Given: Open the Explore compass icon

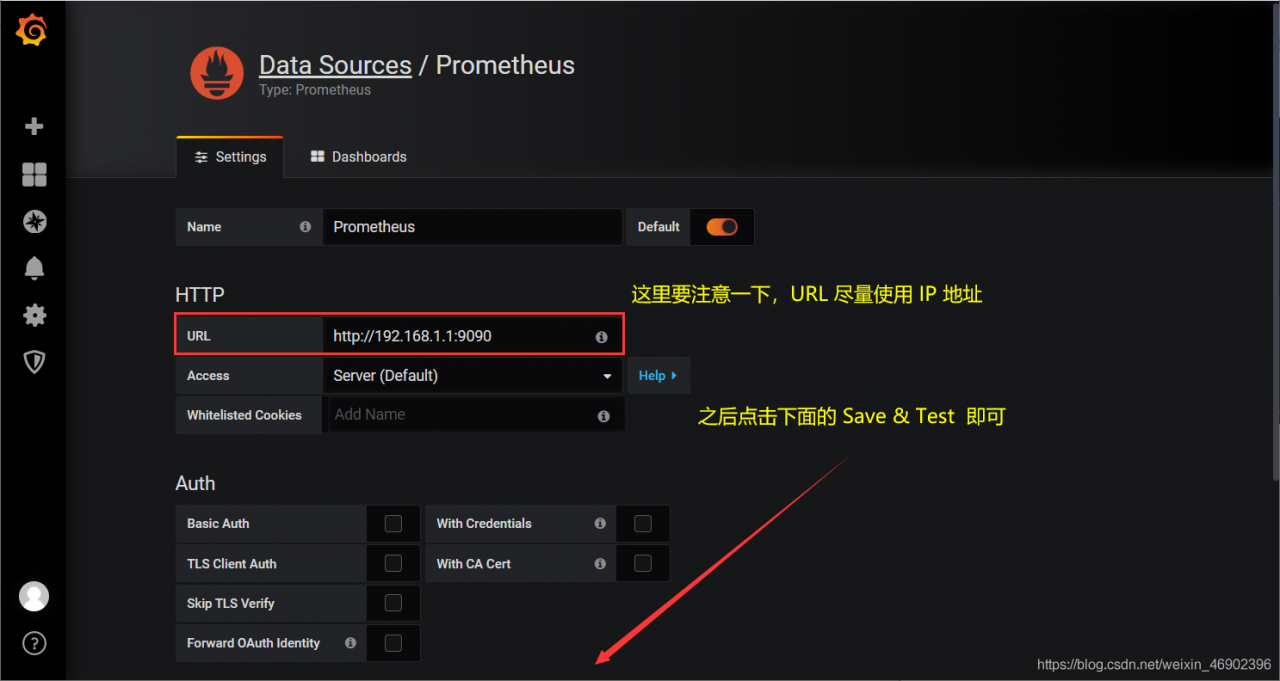Looking at the screenshot, I should [x=34, y=222].
